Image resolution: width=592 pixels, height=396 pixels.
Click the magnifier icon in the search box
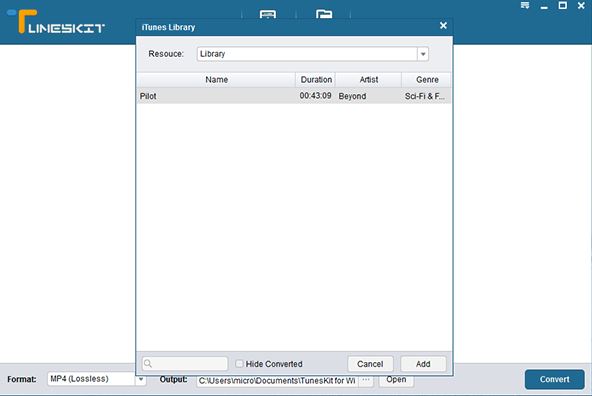[148, 364]
